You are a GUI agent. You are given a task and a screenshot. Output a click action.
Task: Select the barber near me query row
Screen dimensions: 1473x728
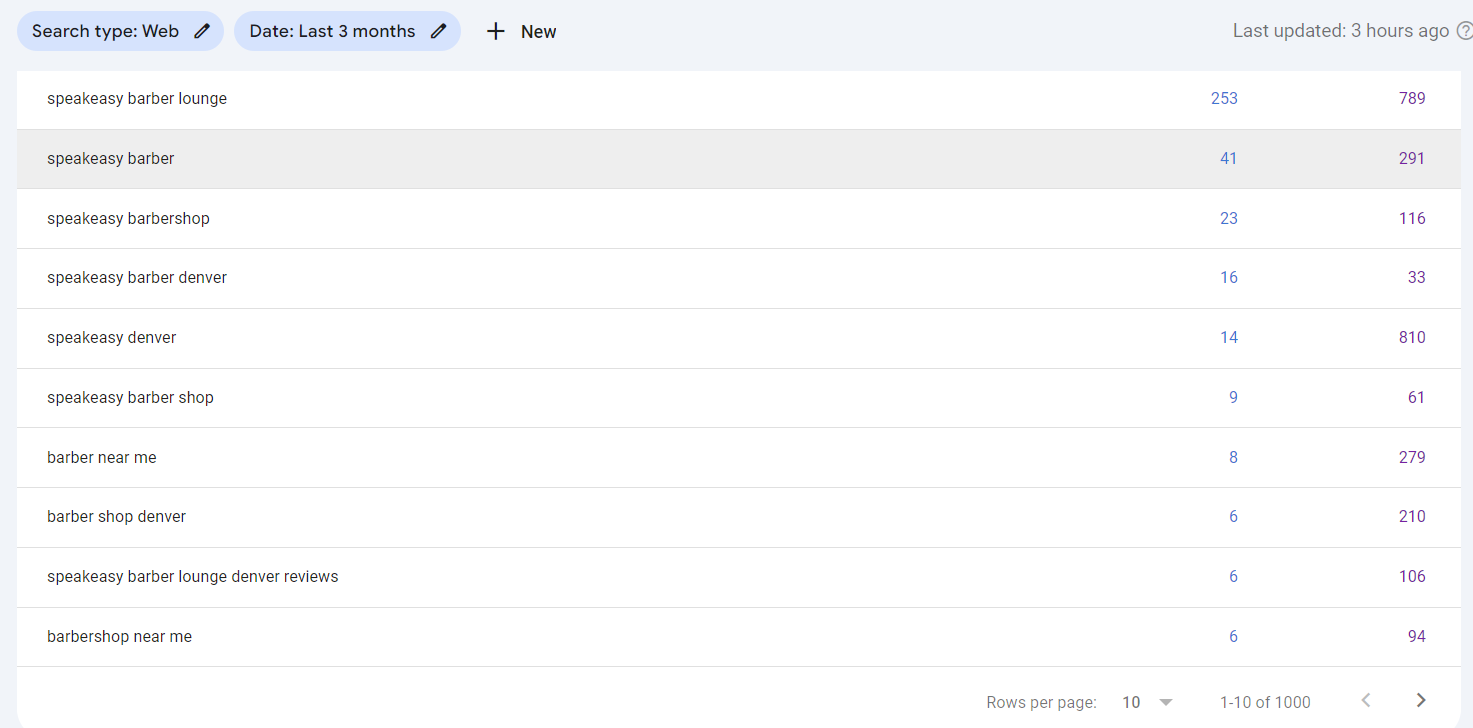click(x=101, y=457)
